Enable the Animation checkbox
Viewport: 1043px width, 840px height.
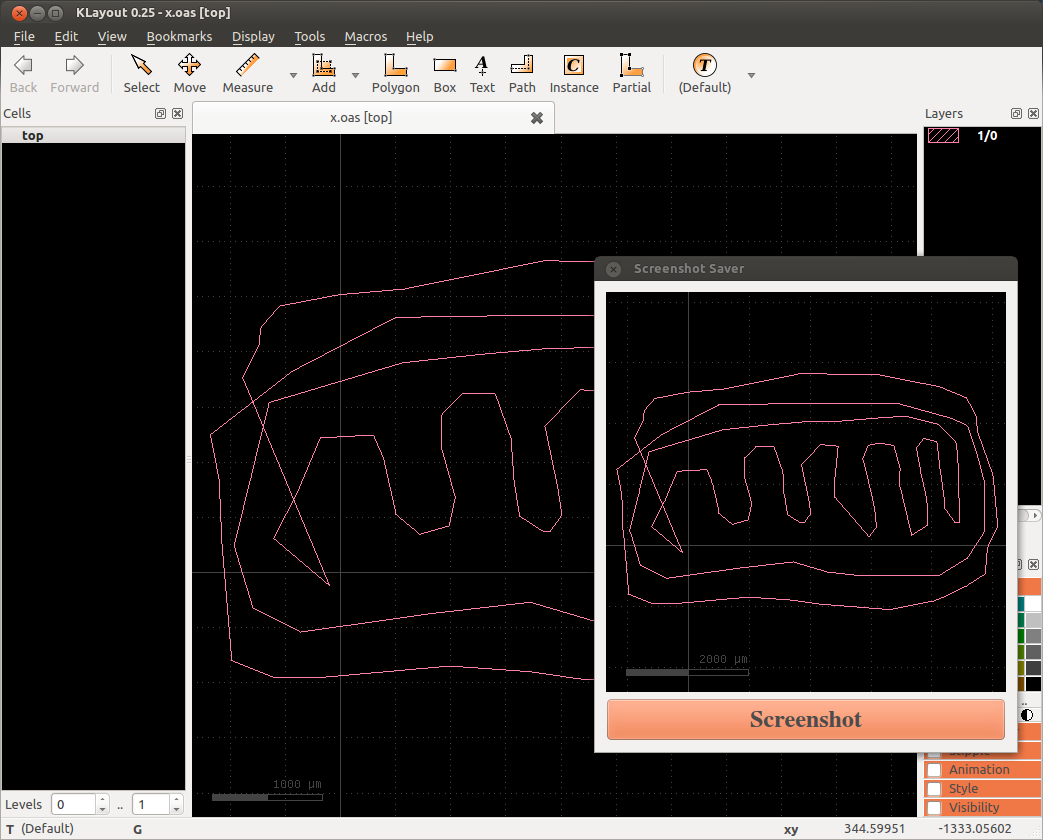click(934, 770)
